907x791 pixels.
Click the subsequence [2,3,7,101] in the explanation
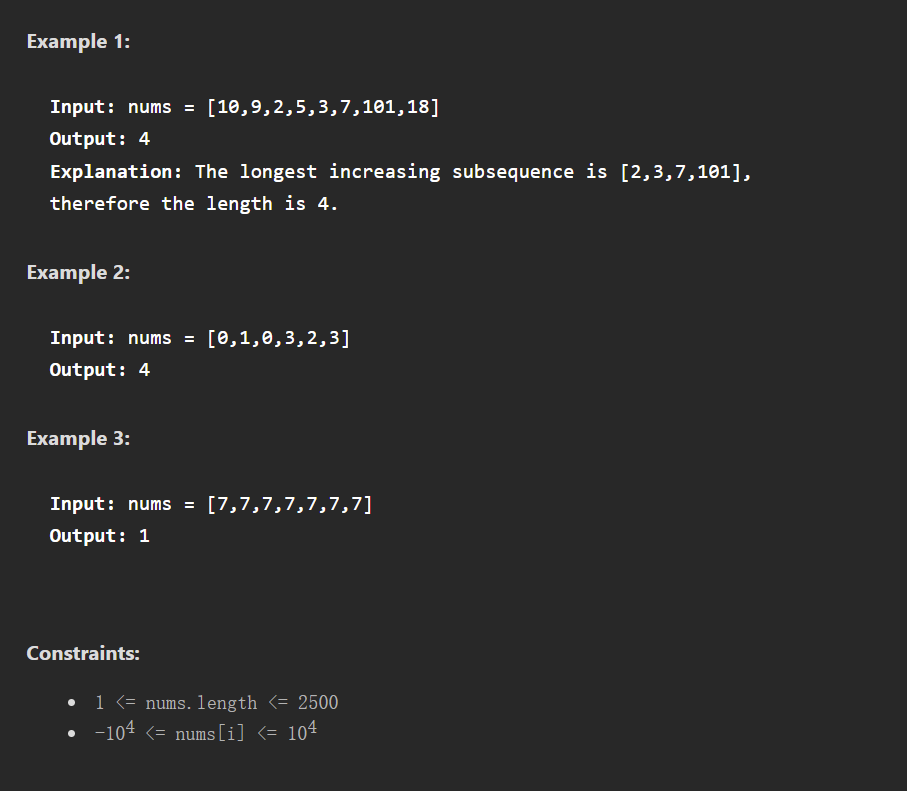682,171
